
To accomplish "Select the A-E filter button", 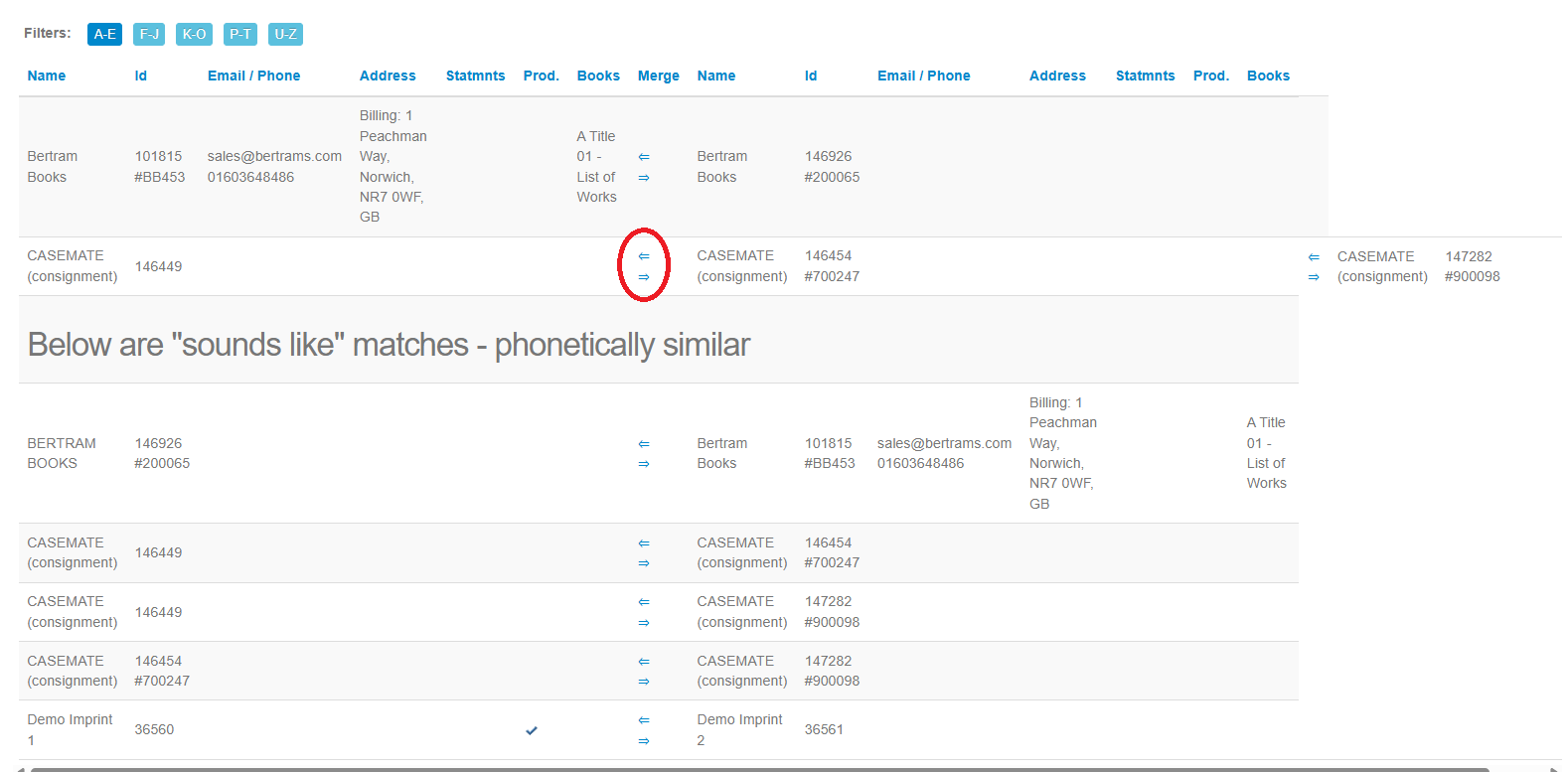I will coord(104,34).
